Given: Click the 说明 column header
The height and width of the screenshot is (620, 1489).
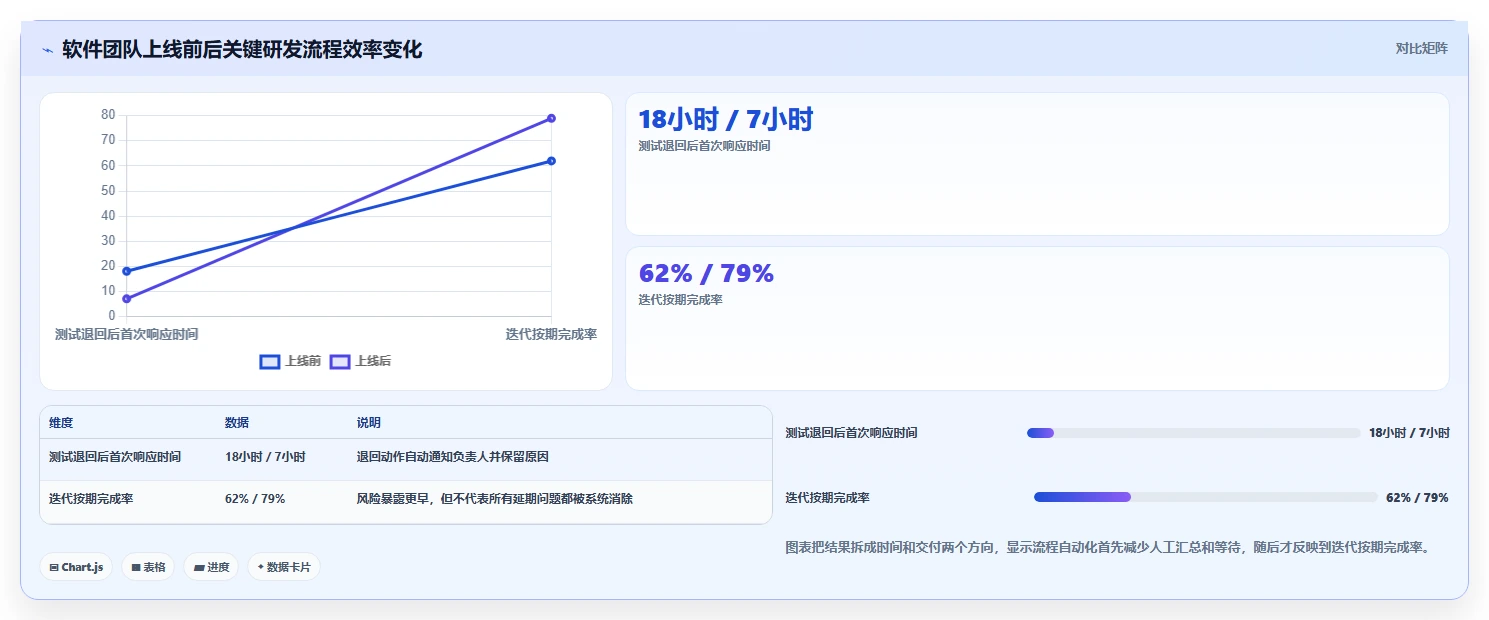Looking at the screenshot, I should click(369, 423).
